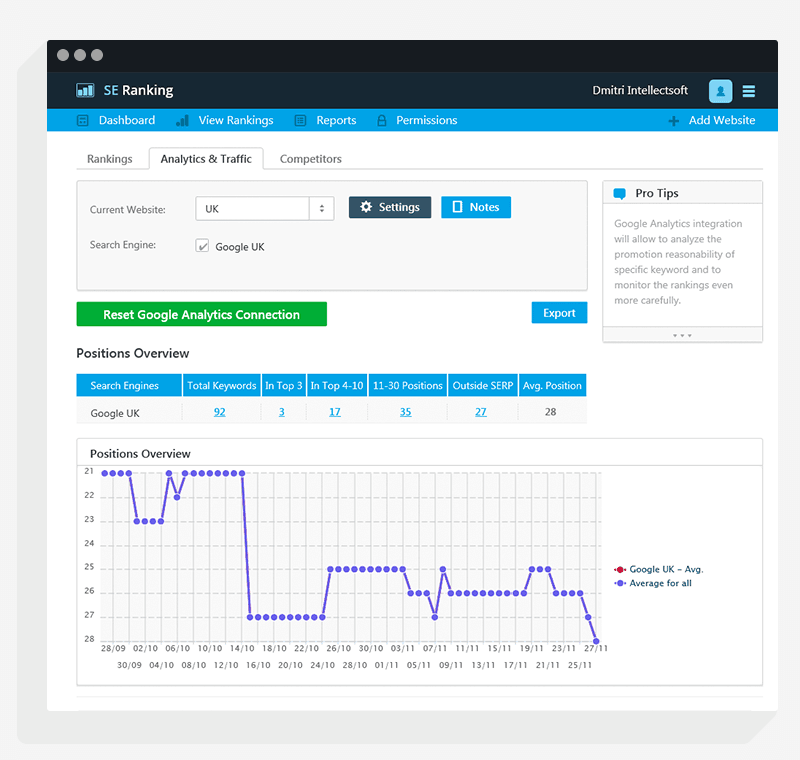Image resolution: width=800 pixels, height=760 pixels.
Task: Open the In Top 3 value link
Action: 282,412
